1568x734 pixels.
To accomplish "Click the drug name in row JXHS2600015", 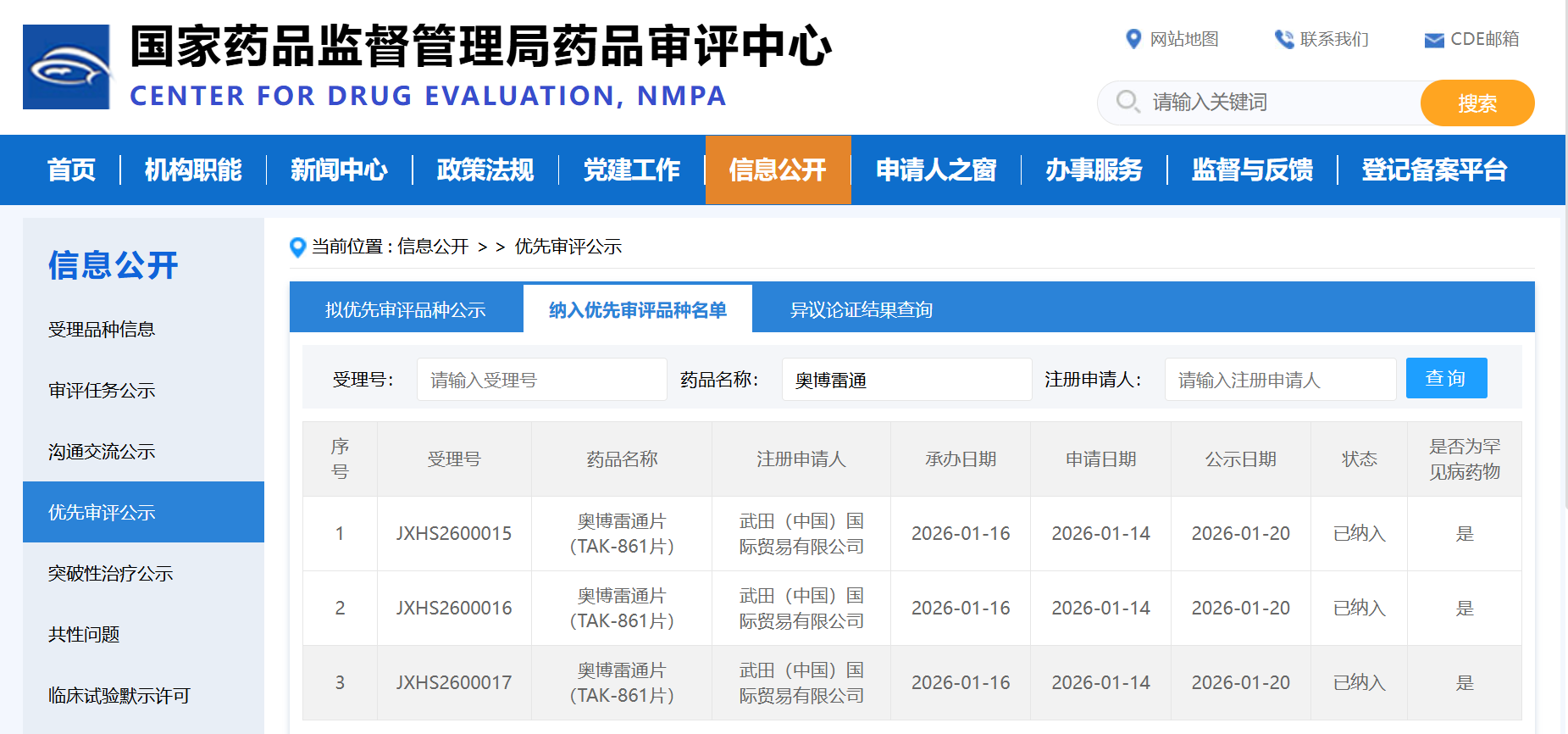I will pos(622,533).
